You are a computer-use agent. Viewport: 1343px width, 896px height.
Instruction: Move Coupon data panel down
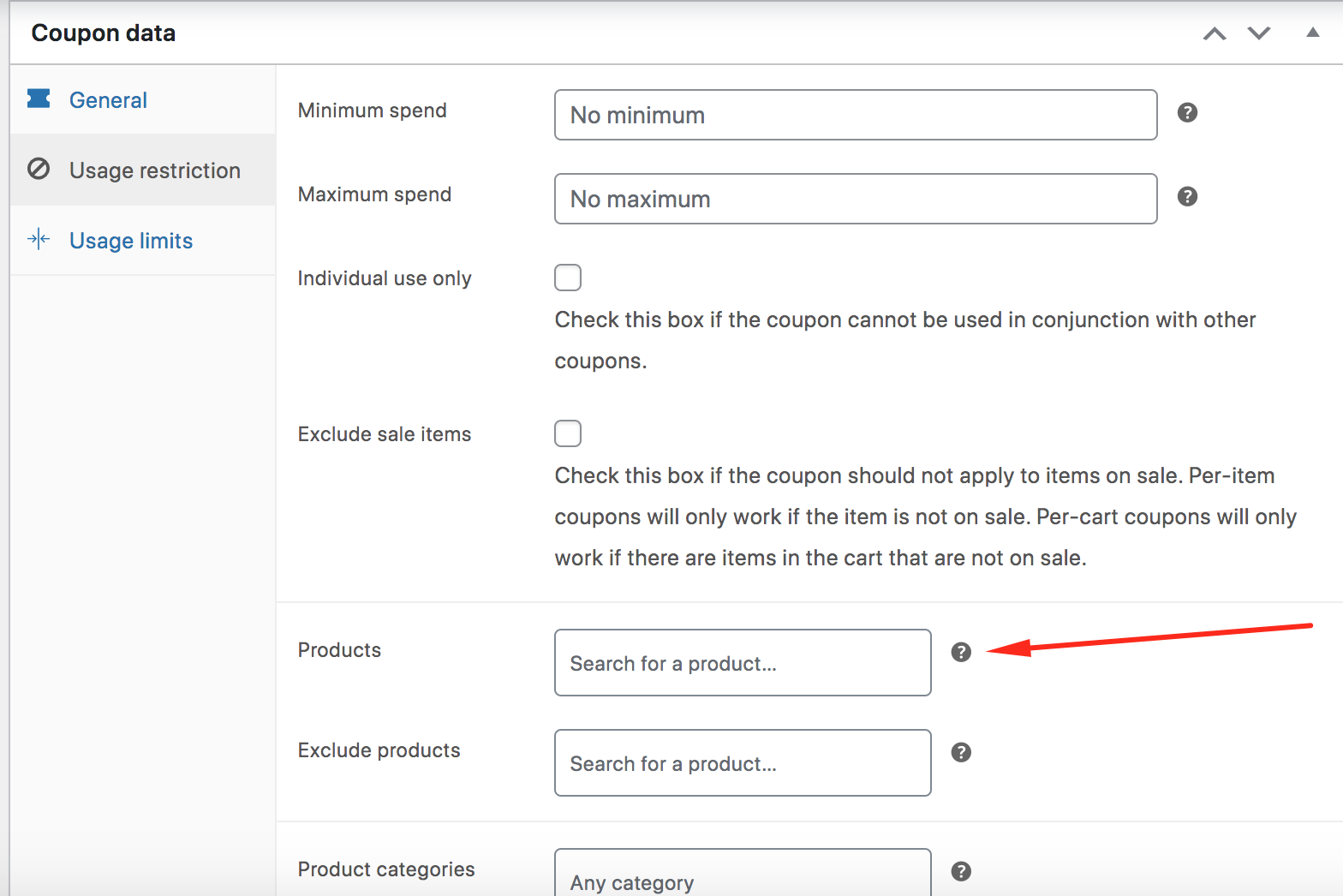click(1259, 33)
